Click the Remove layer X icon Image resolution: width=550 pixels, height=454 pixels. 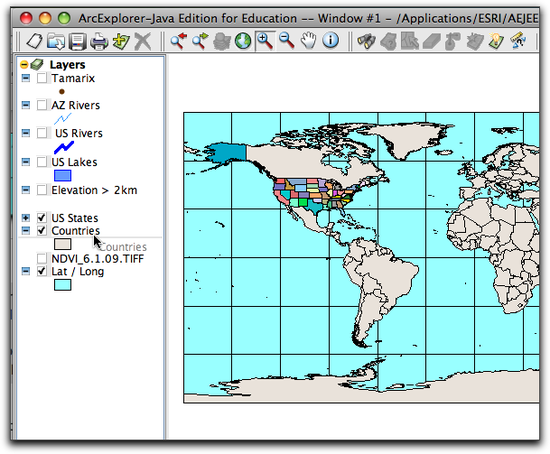[143, 41]
